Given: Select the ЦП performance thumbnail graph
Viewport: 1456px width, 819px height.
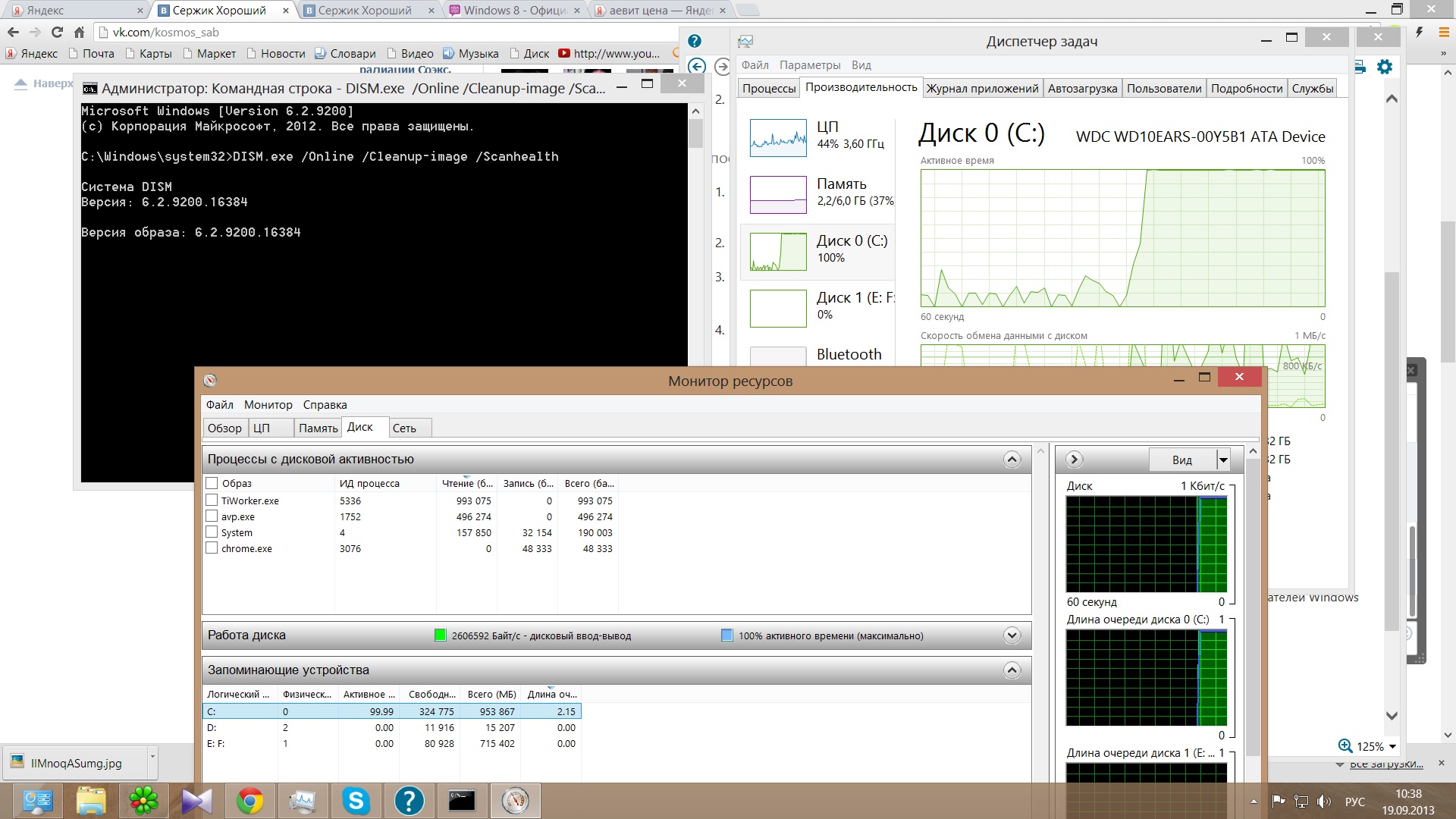Looking at the screenshot, I should (x=778, y=137).
